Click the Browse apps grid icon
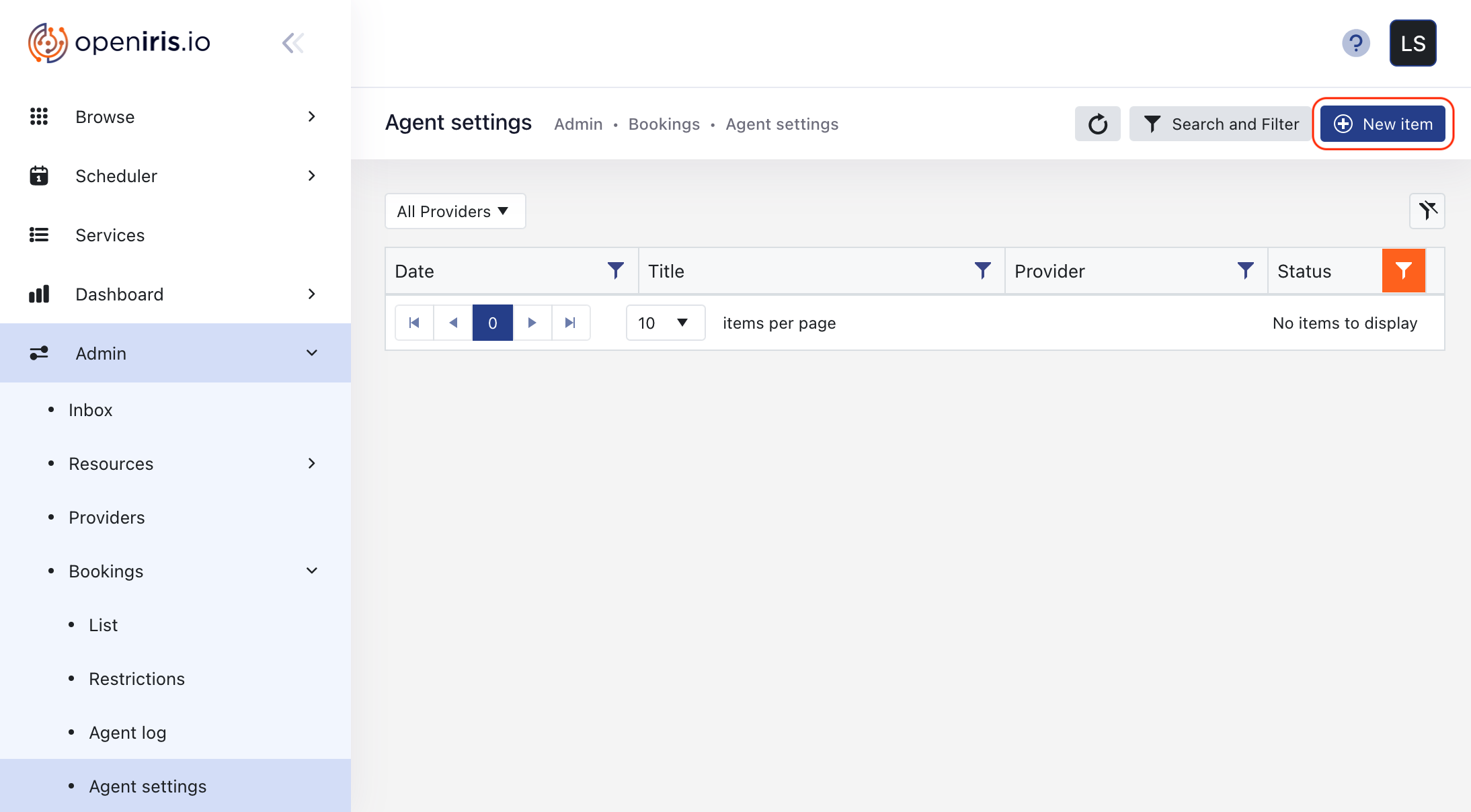Image resolution: width=1471 pixels, height=812 pixels. (39, 116)
